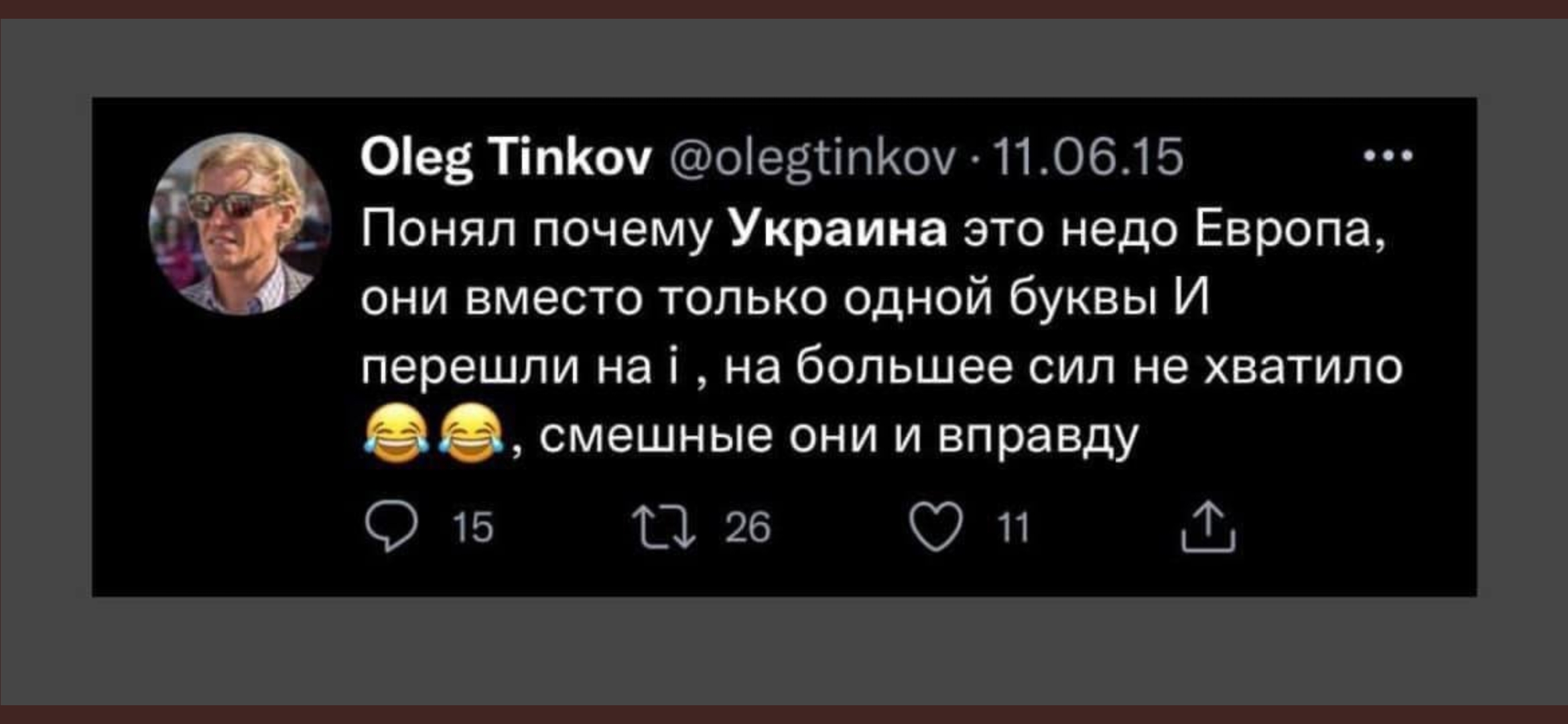Screen dimensions: 1568x724
Task: Open the three-dot more options menu
Action: click(1389, 156)
